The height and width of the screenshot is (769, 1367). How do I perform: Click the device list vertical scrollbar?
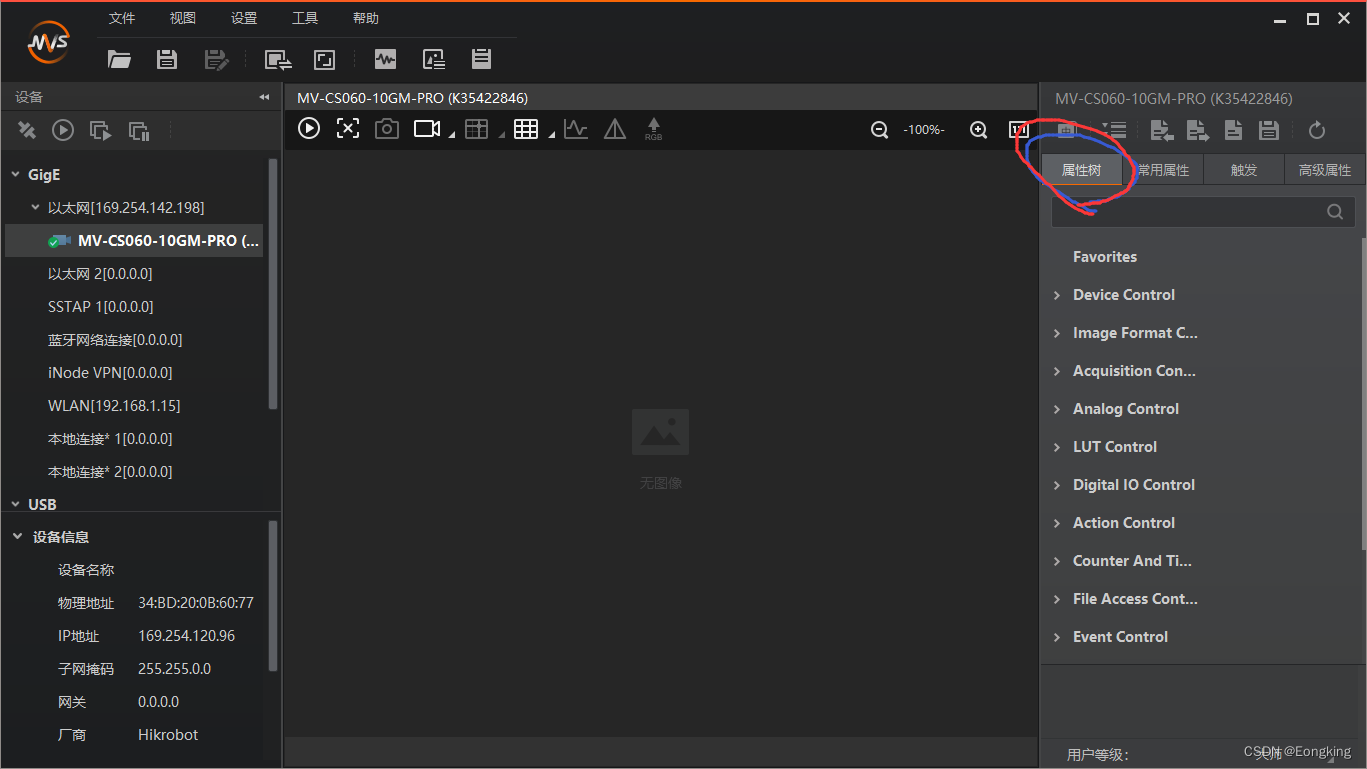(x=274, y=284)
